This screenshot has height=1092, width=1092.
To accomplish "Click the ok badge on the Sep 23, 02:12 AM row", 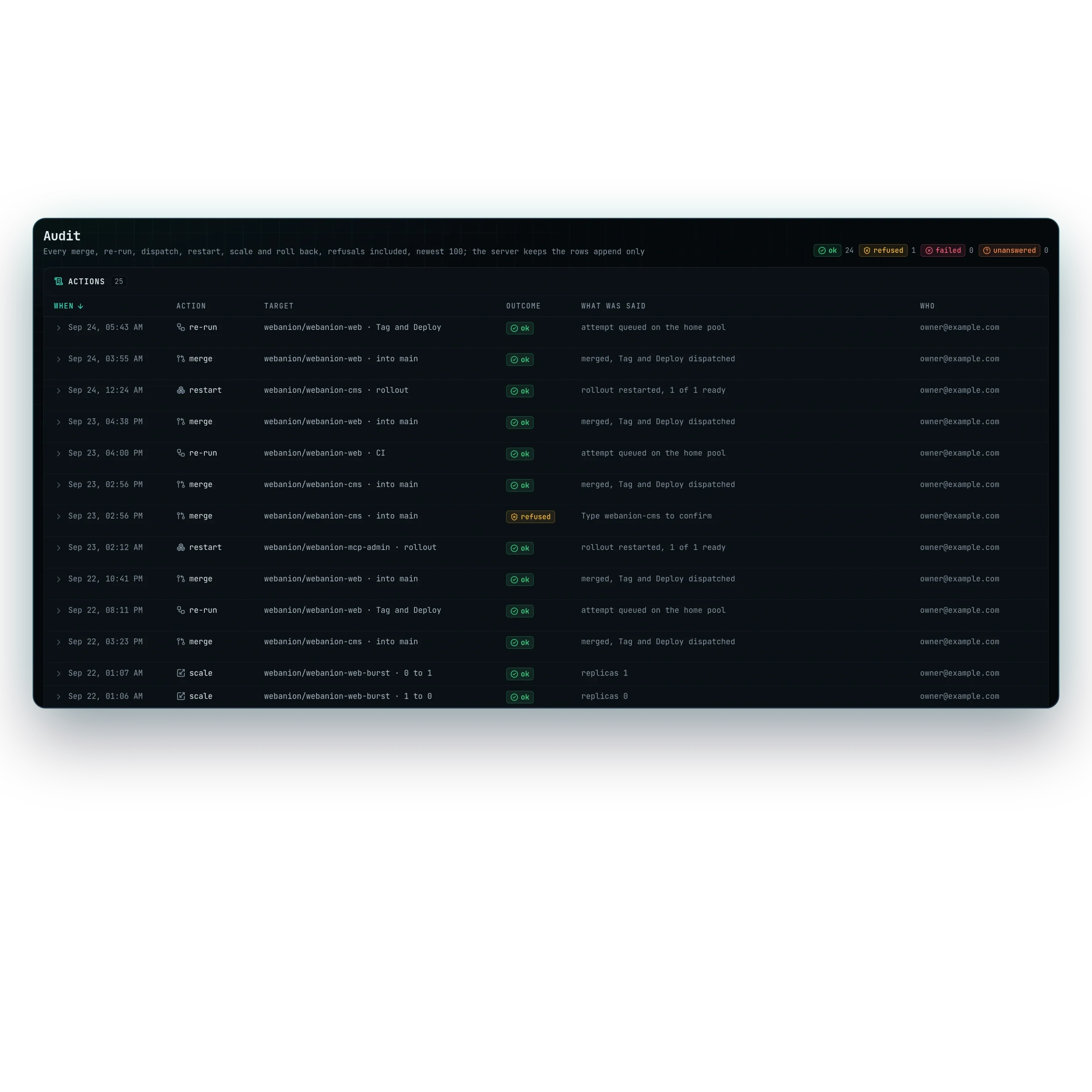I will (x=519, y=548).
